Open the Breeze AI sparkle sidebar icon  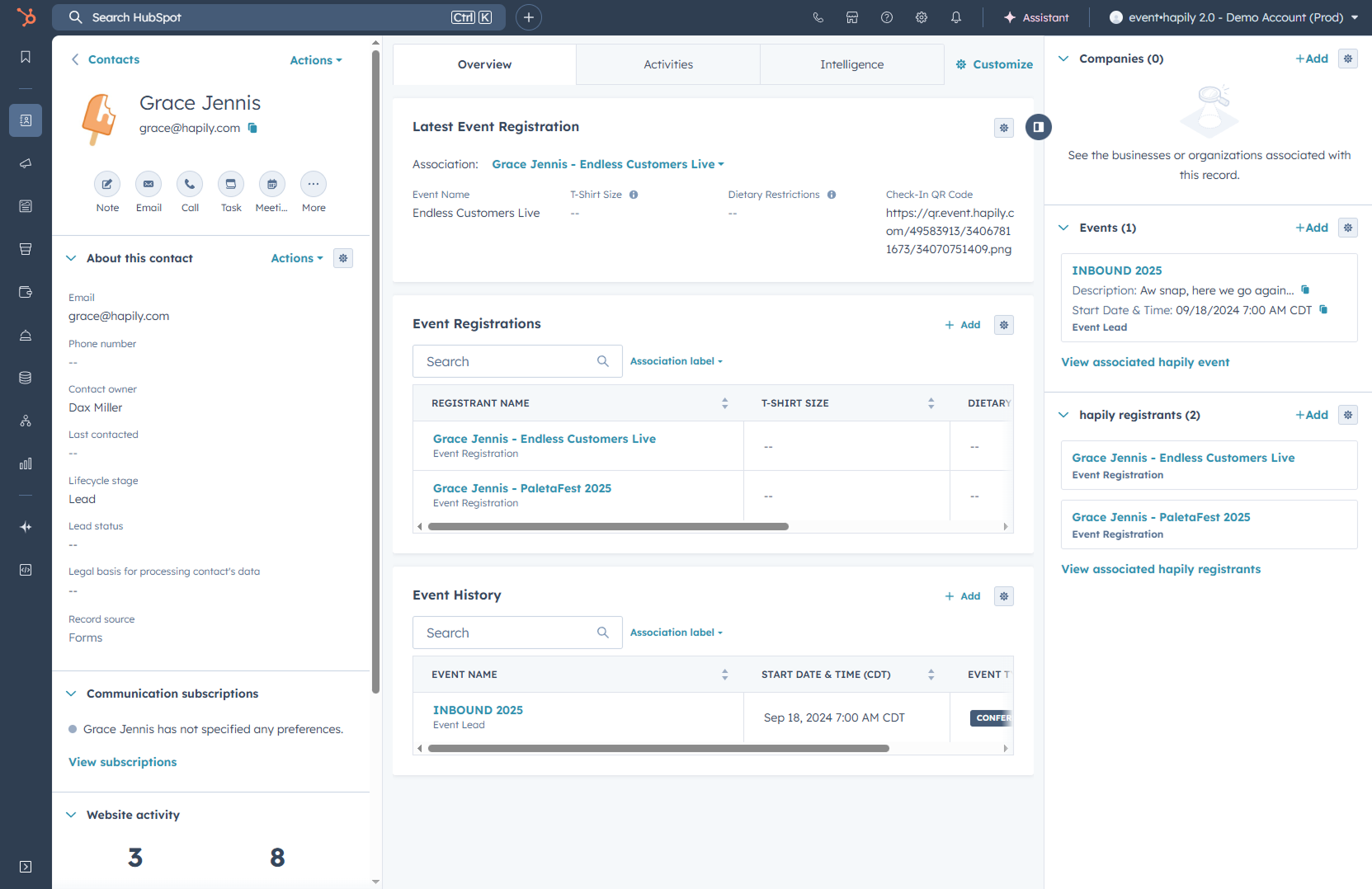point(26,527)
